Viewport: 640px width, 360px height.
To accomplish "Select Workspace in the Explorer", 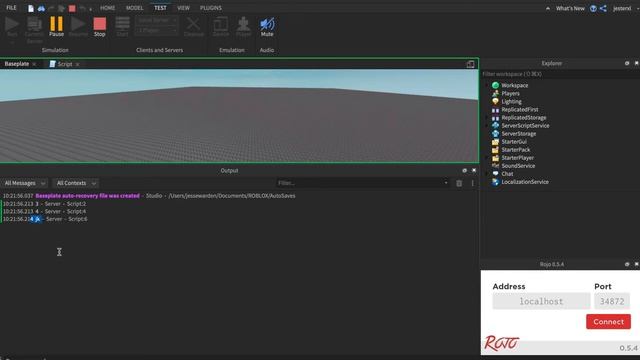I will (514, 85).
